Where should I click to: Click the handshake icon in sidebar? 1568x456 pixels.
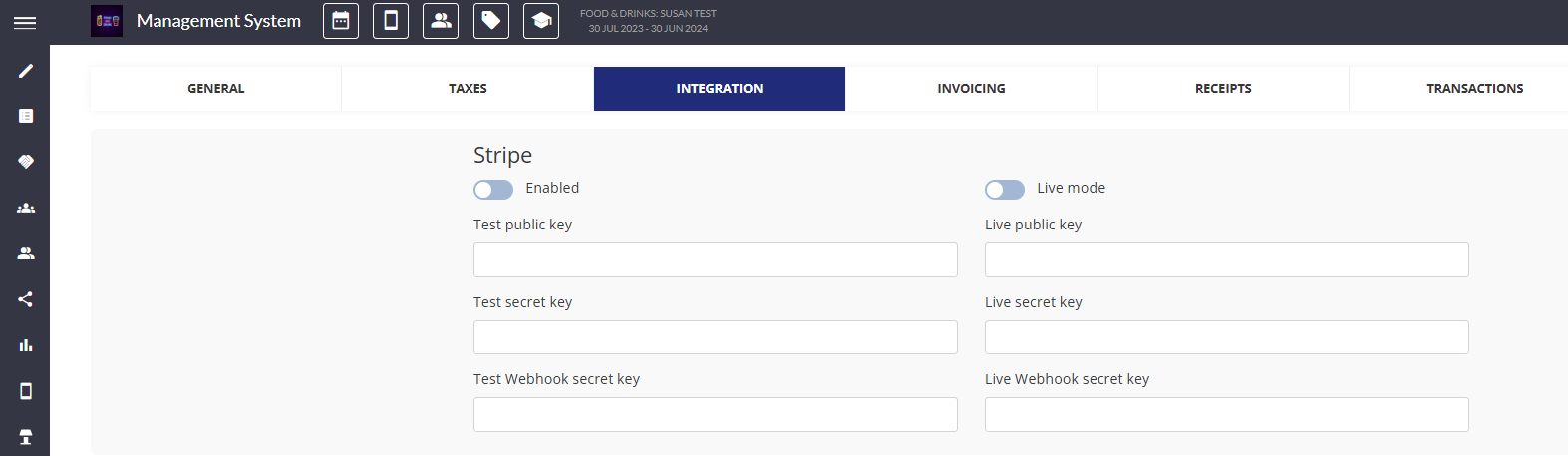(26, 162)
